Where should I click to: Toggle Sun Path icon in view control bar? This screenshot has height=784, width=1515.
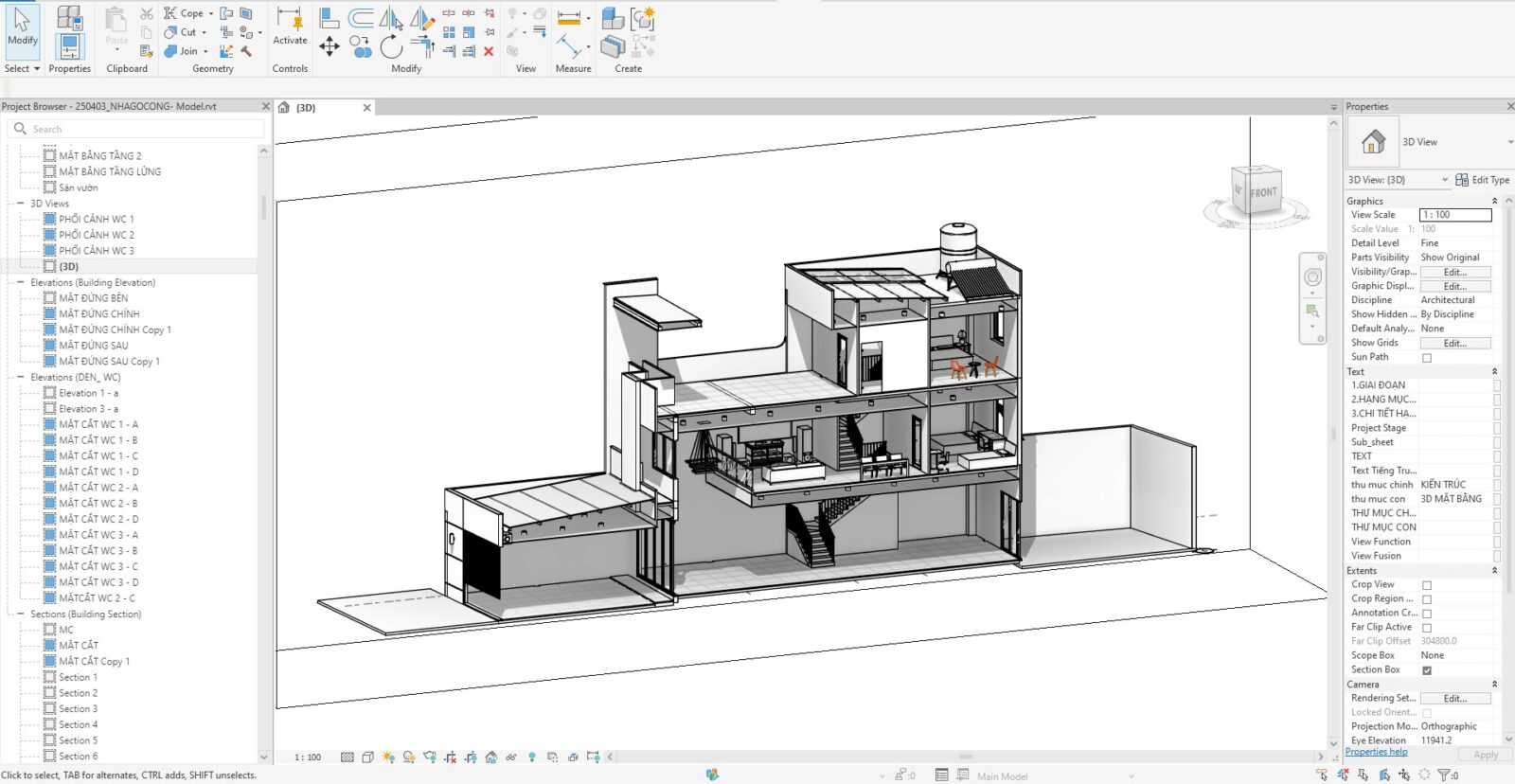point(388,757)
